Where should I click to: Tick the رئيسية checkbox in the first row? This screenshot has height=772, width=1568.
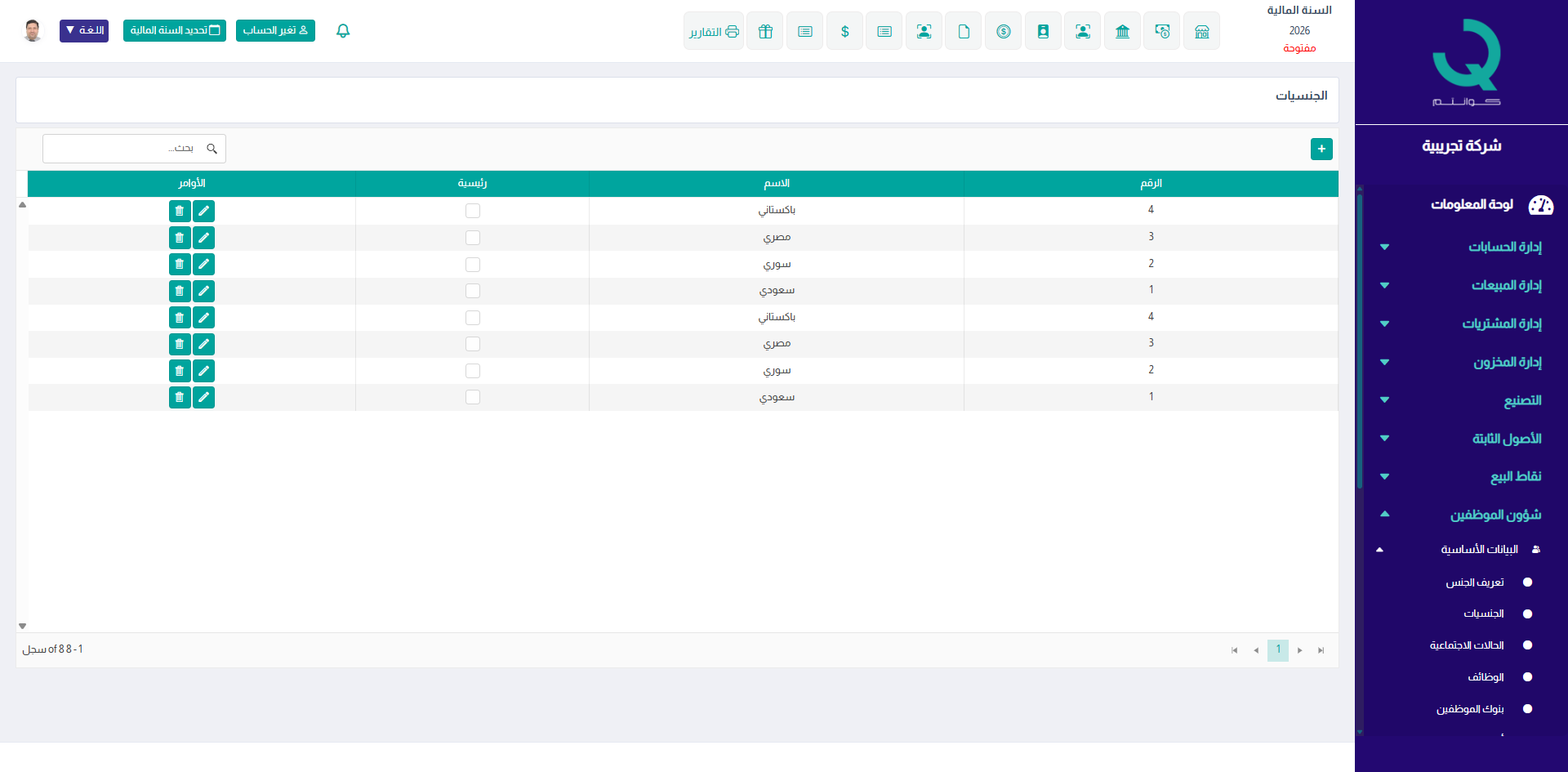(x=472, y=211)
